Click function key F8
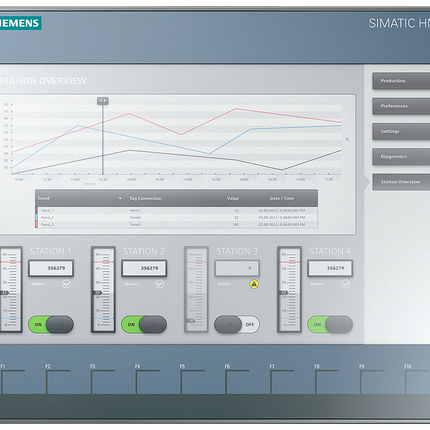This screenshot has width=430, height=430. [x=327, y=380]
